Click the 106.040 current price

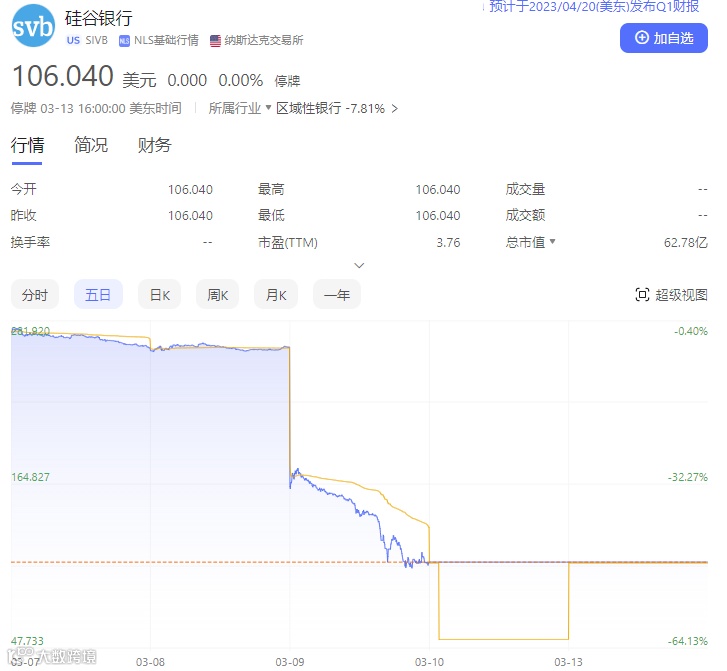63,76
